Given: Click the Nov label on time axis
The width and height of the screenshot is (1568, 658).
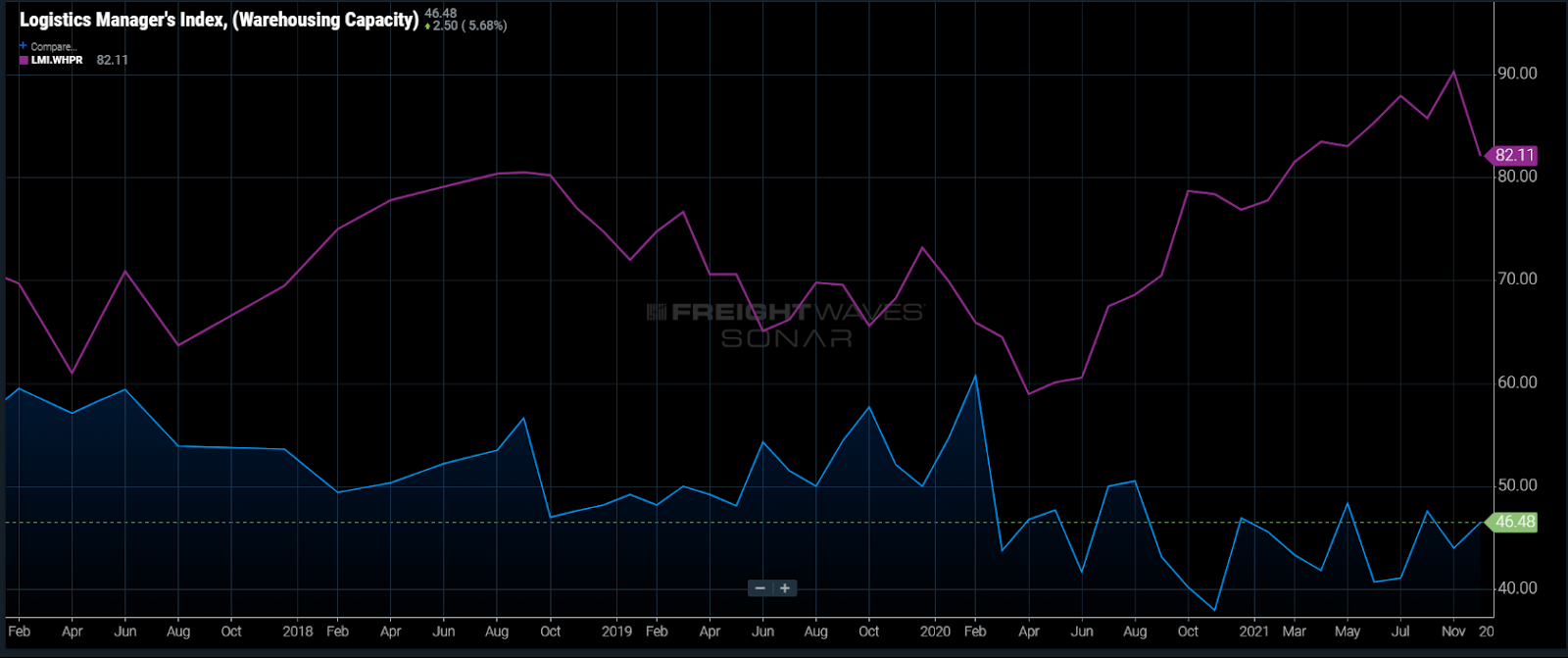Looking at the screenshot, I should coord(1453,632).
